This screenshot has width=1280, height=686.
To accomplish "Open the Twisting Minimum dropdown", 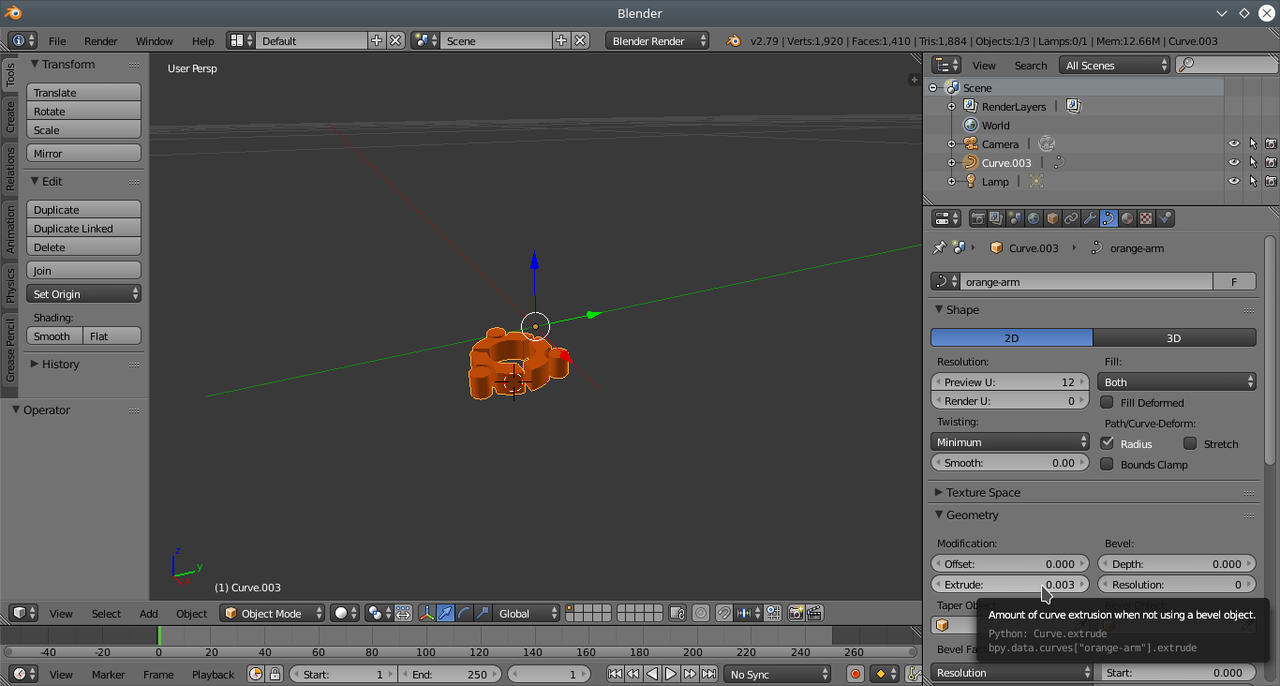I will click(x=1010, y=442).
